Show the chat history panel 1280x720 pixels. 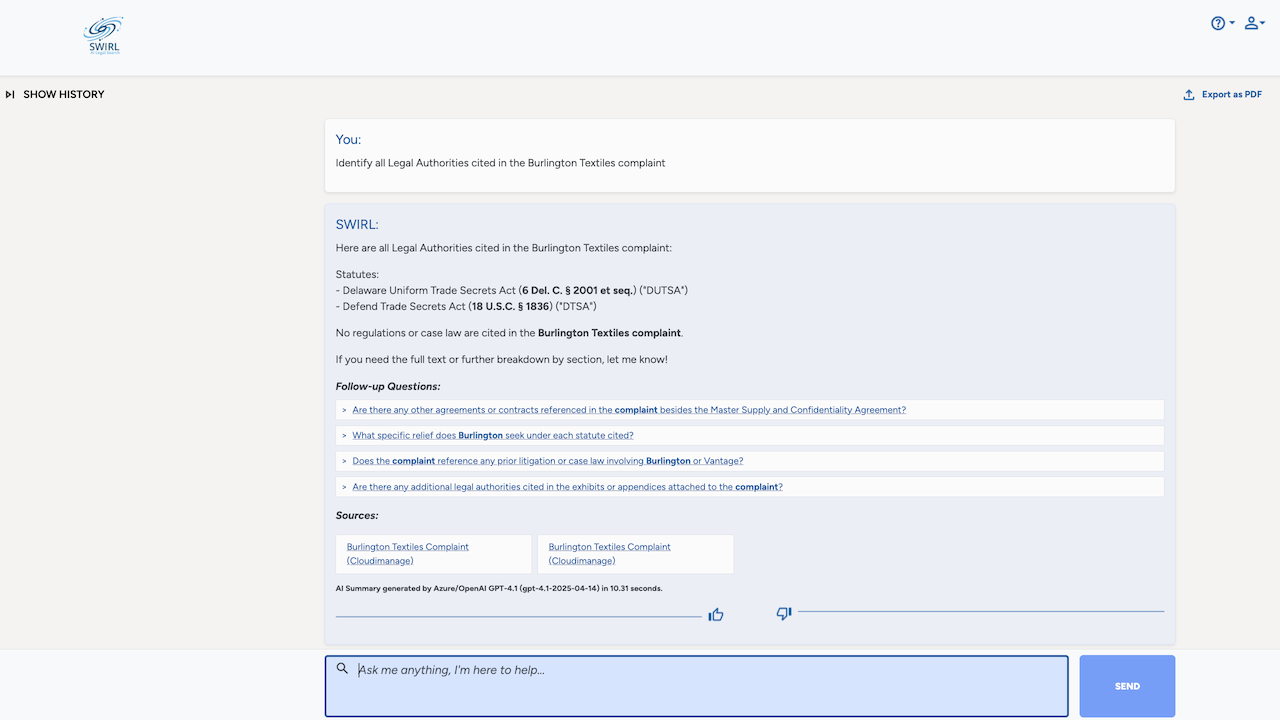point(55,94)
